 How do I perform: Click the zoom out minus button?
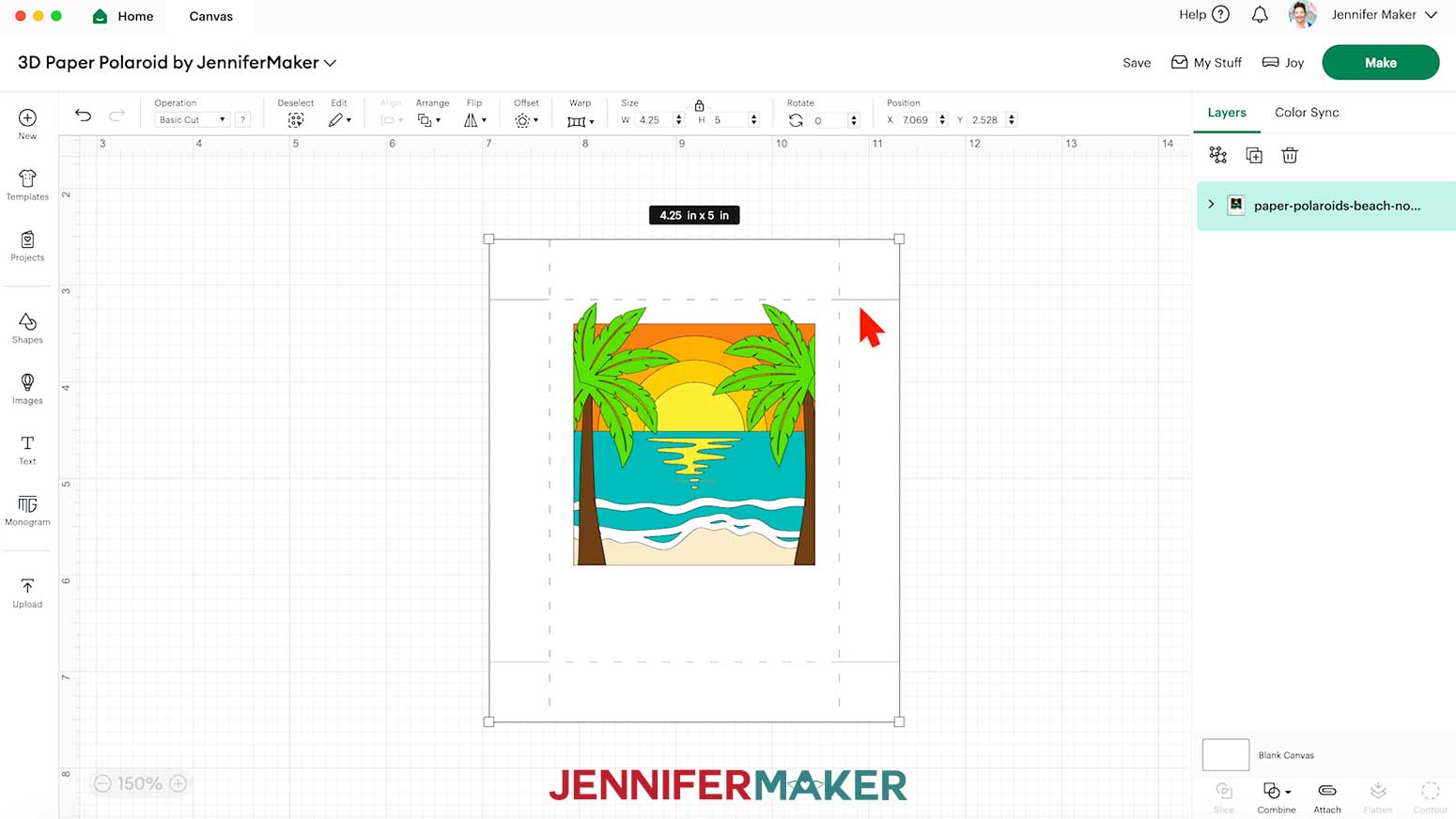click(x=102, y=783)
